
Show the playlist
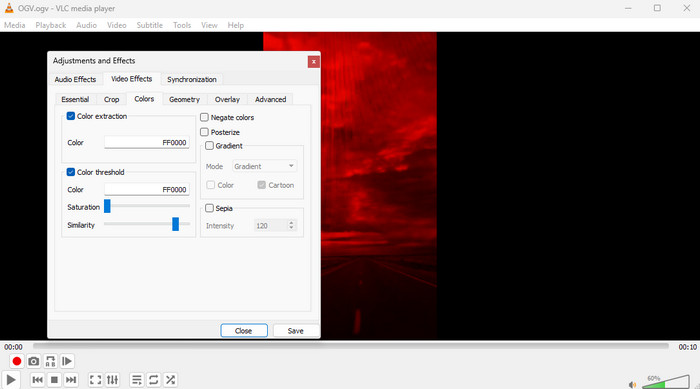pyautogui.click(x=137, y=380)
